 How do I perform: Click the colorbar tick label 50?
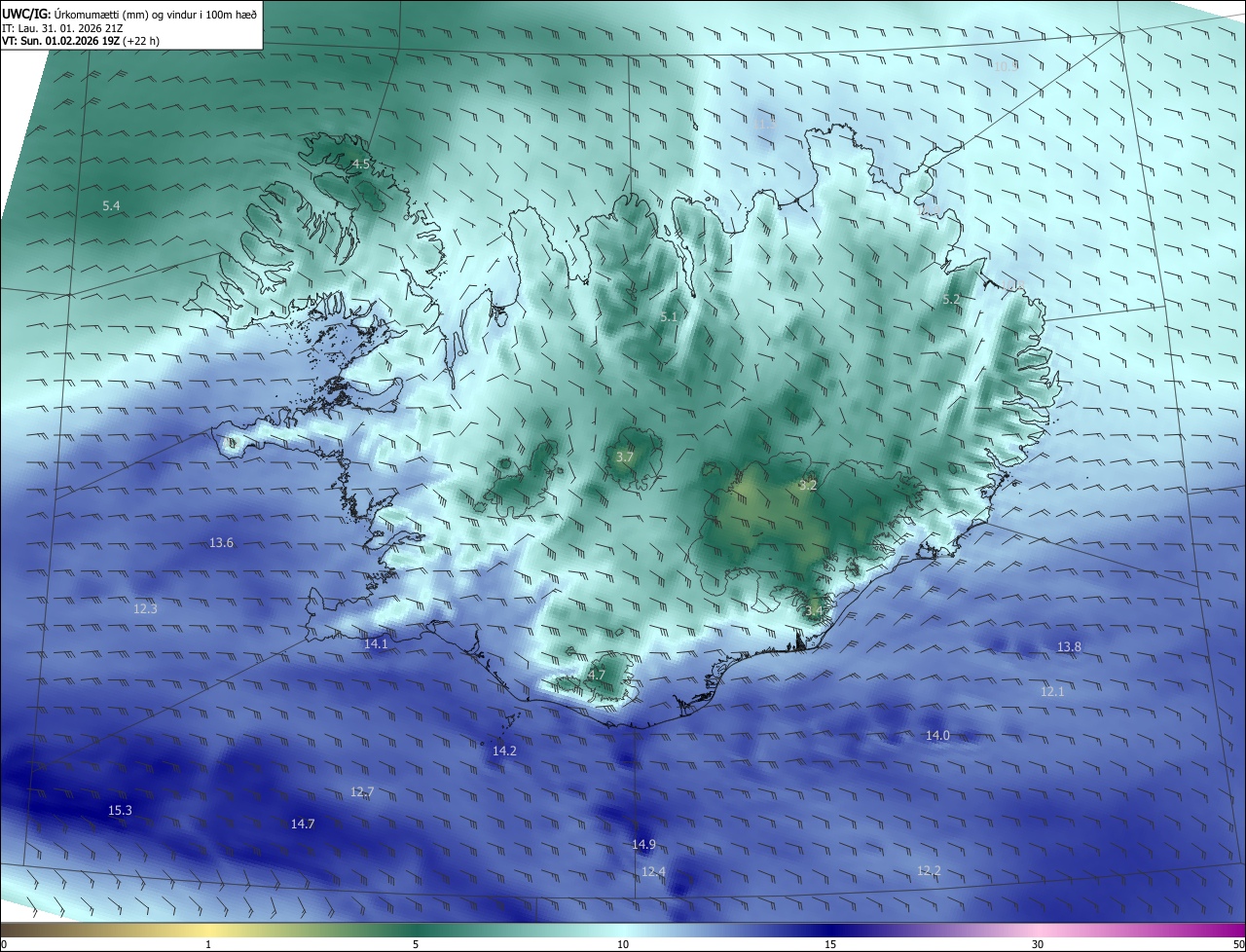click(1238, 944)
